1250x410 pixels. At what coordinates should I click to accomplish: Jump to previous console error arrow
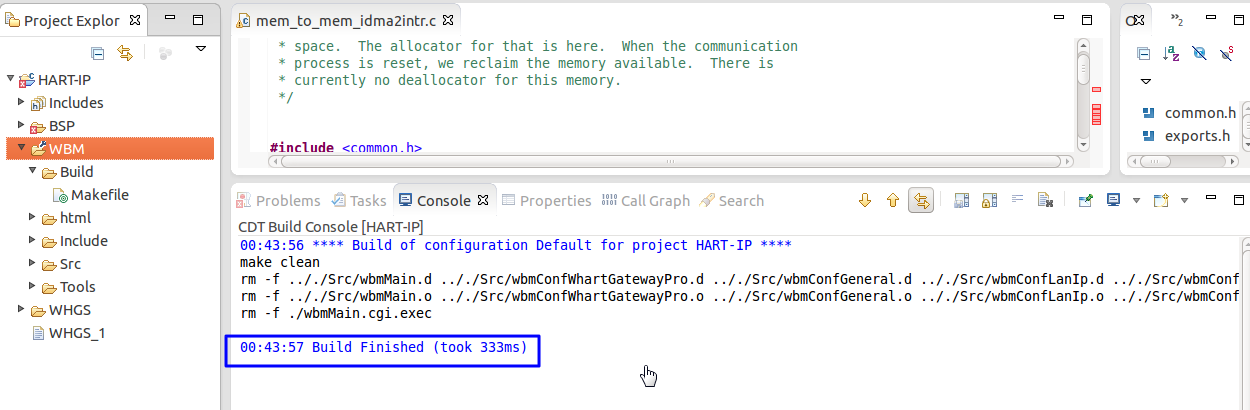click(893, 201)
